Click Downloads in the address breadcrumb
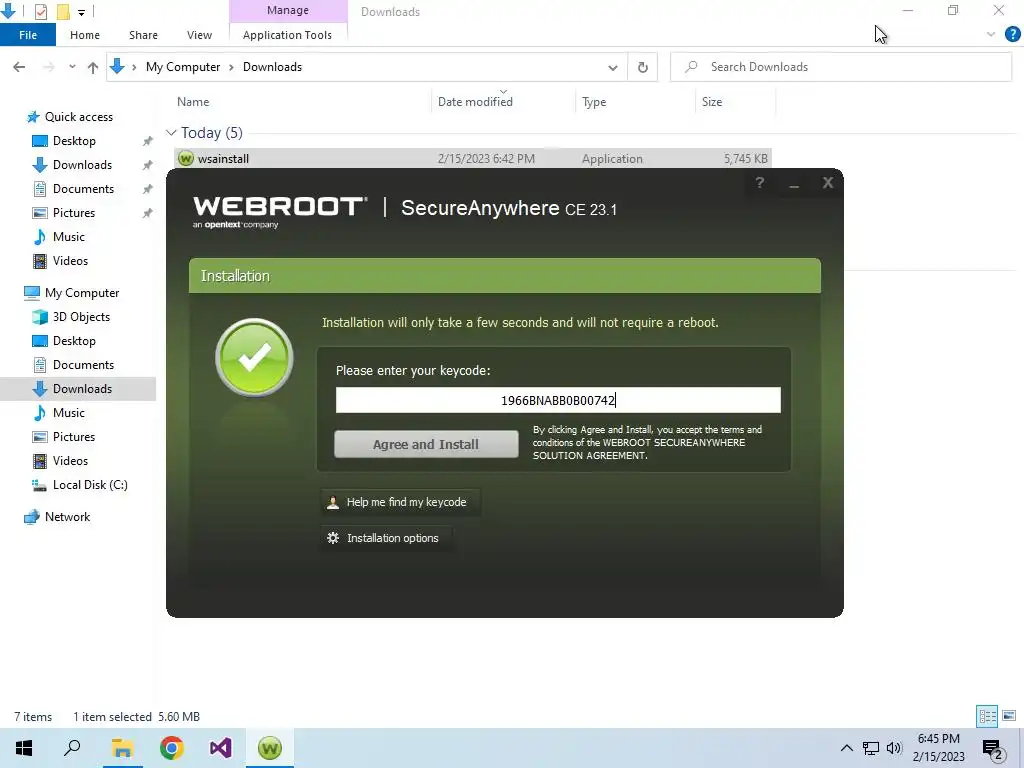Viewport: 1024px width, 768px height. tap(272, 67)
